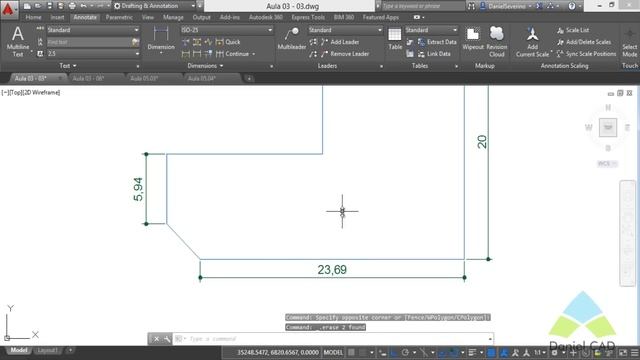Start the Continue dimension tool
This screenshot has height=360, width=640.
coord(232,54)
